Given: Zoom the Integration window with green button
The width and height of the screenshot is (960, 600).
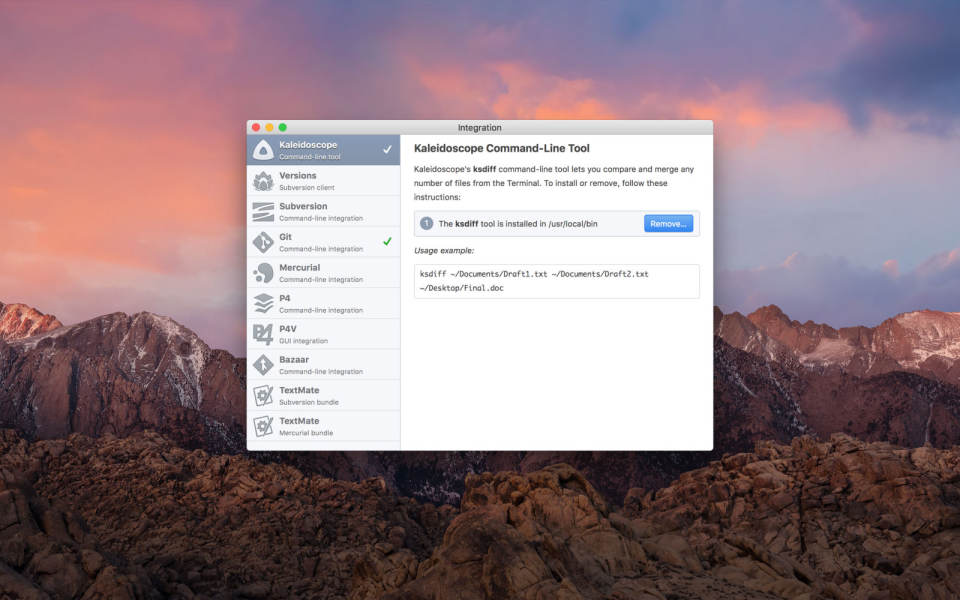Looking at the screenshot, I should tap(283, 127).
